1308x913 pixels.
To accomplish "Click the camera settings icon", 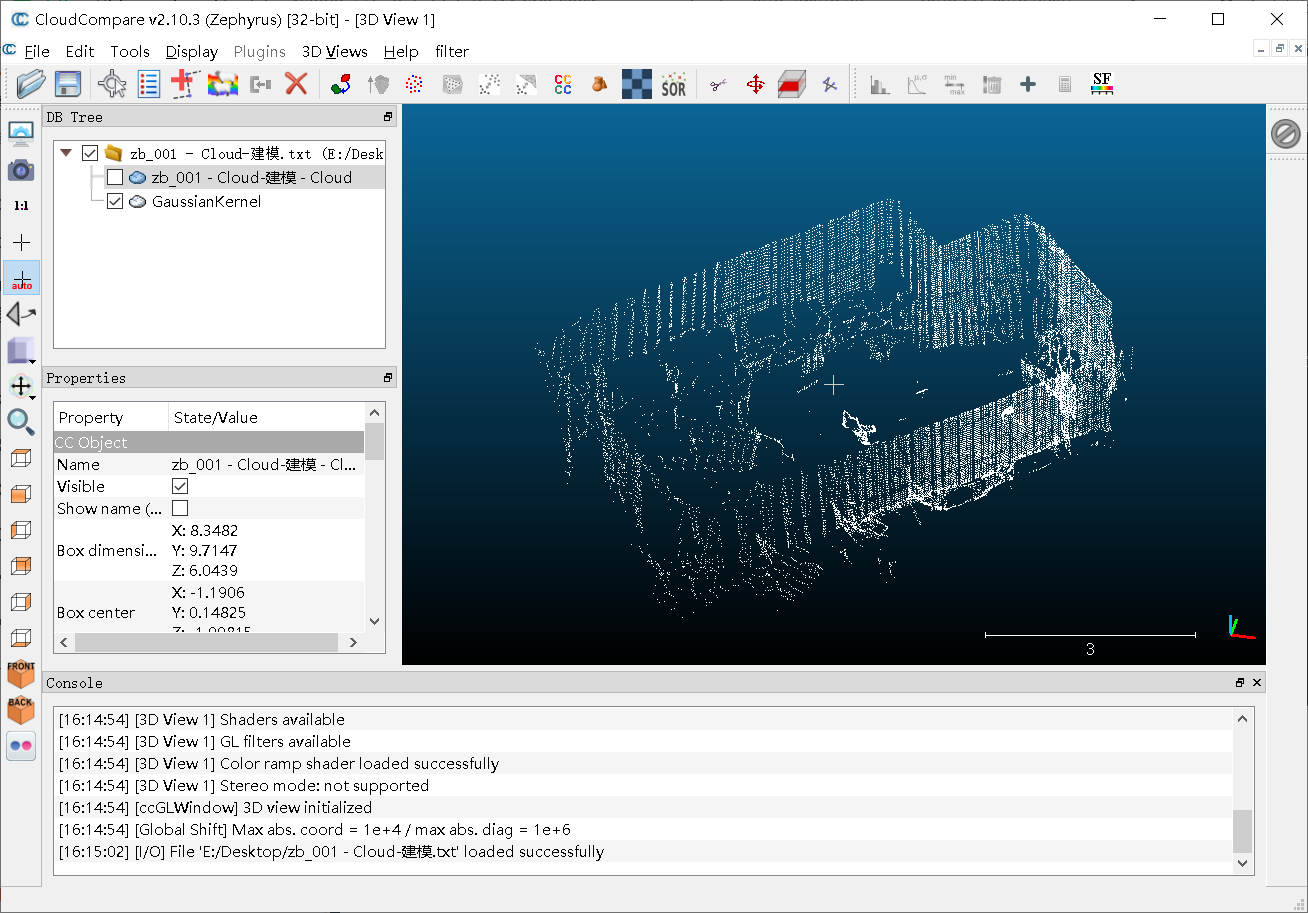I will click(21, 170).
